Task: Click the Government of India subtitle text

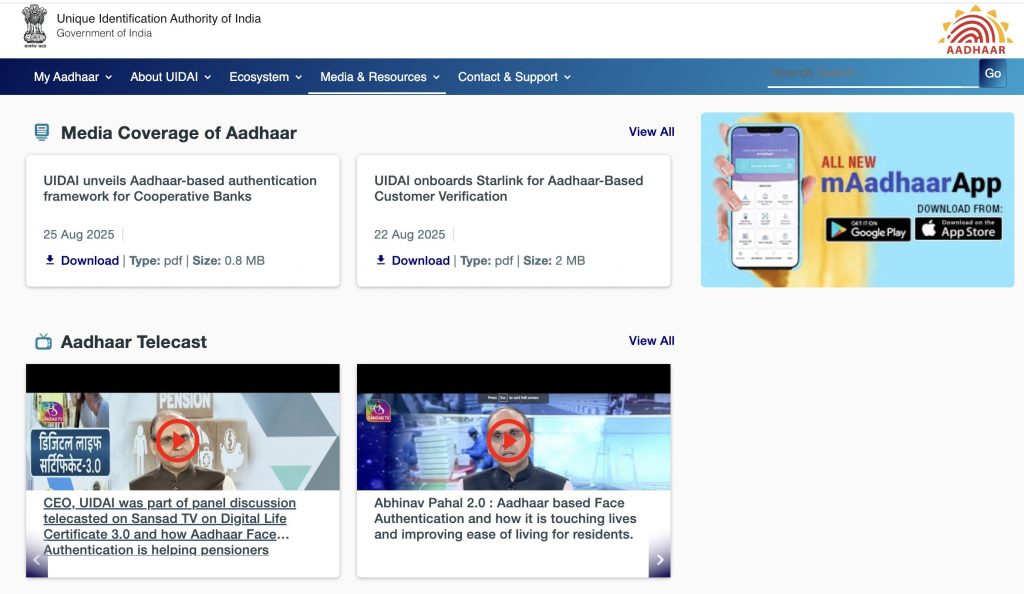Action: [104, 33]
